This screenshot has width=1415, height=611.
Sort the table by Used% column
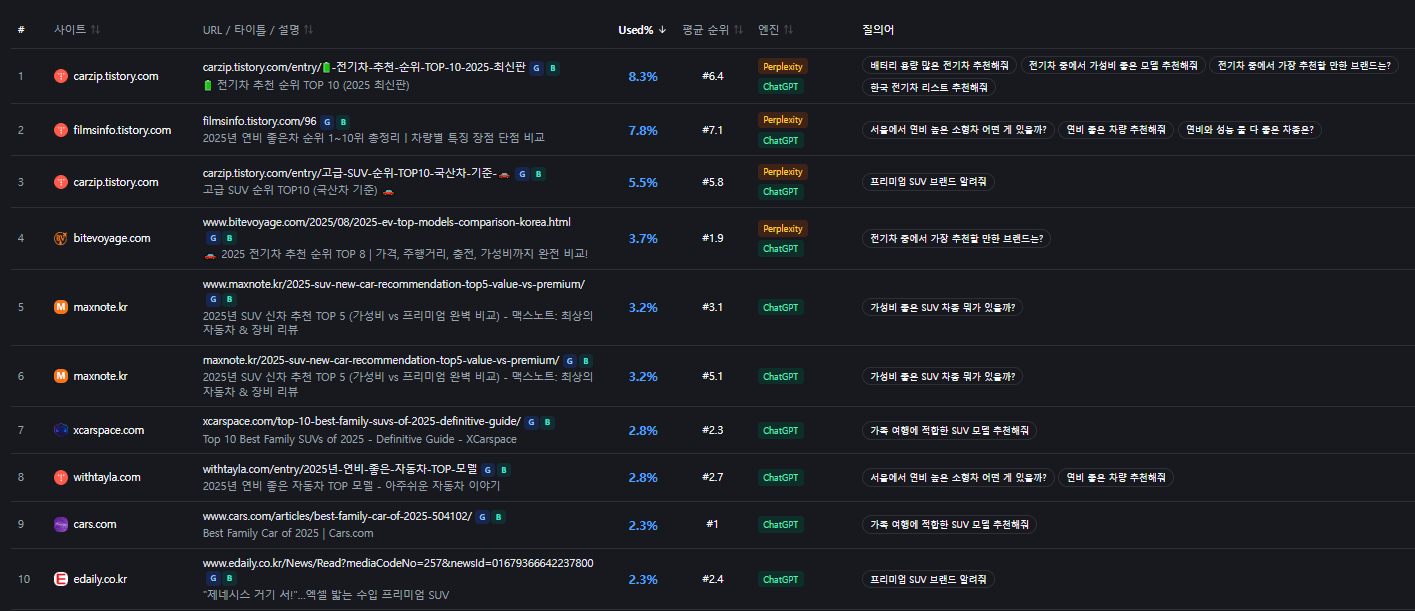[643, 29]
